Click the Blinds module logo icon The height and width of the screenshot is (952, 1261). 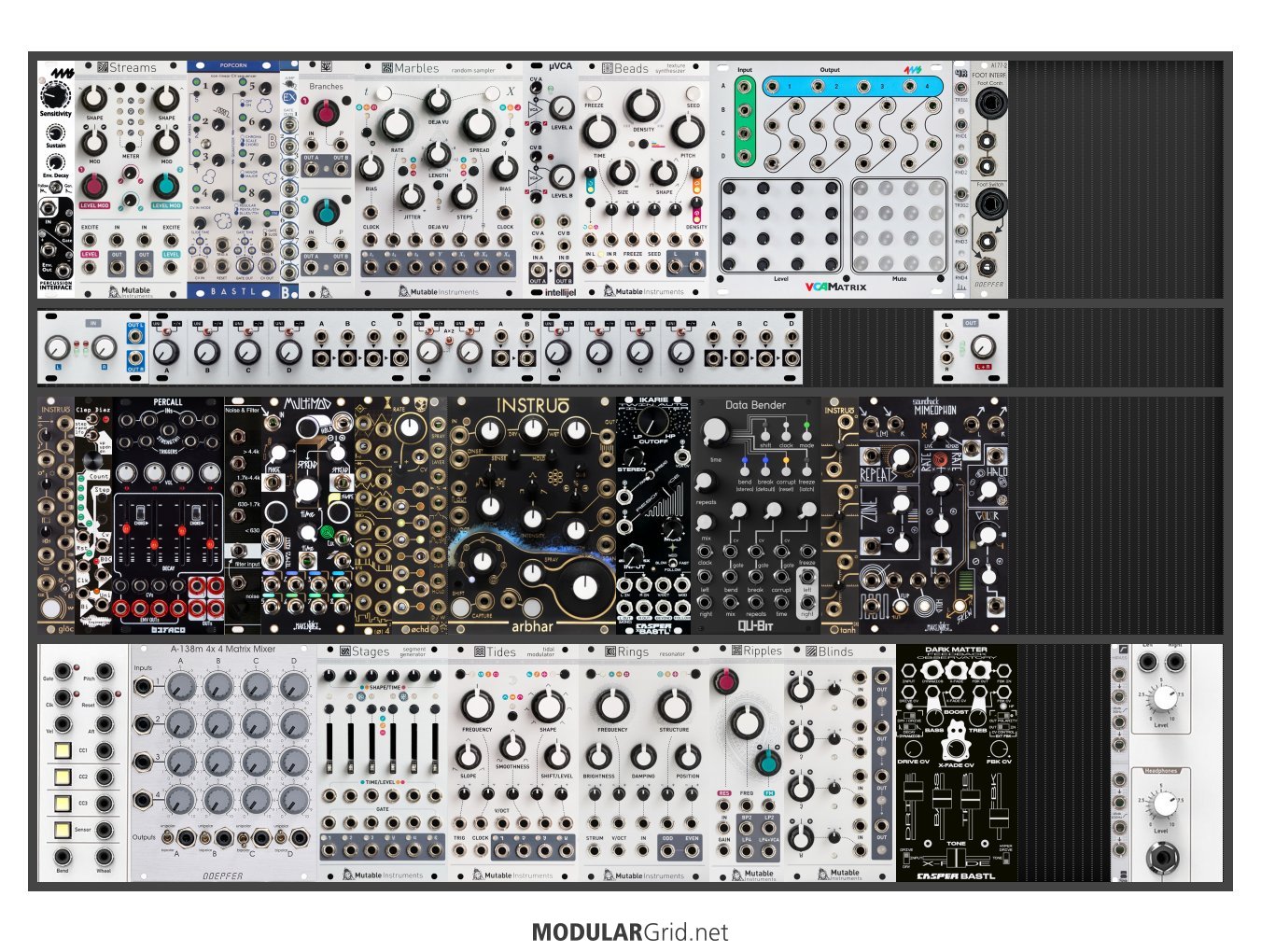pyautogui.click(x=811, y=651)
